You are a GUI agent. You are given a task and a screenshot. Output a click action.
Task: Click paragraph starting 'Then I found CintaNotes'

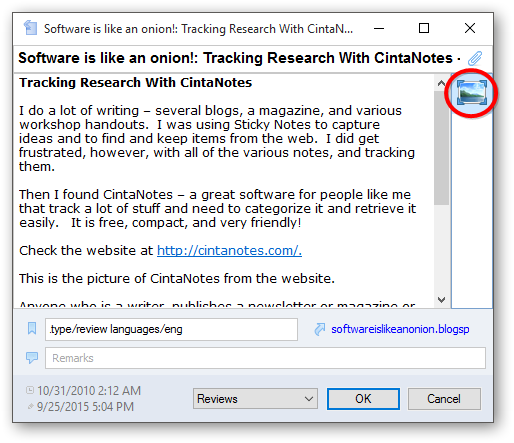click(217, 208)
